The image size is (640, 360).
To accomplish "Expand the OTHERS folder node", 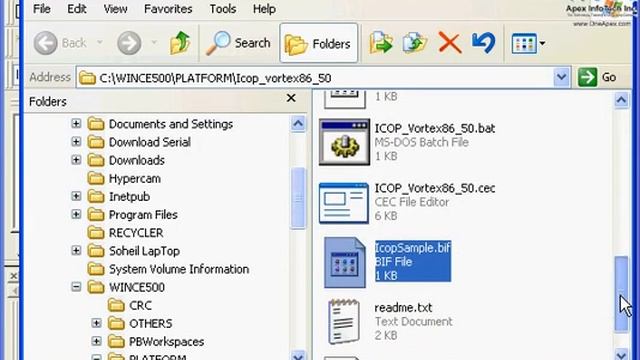I will tap(96, 323).
